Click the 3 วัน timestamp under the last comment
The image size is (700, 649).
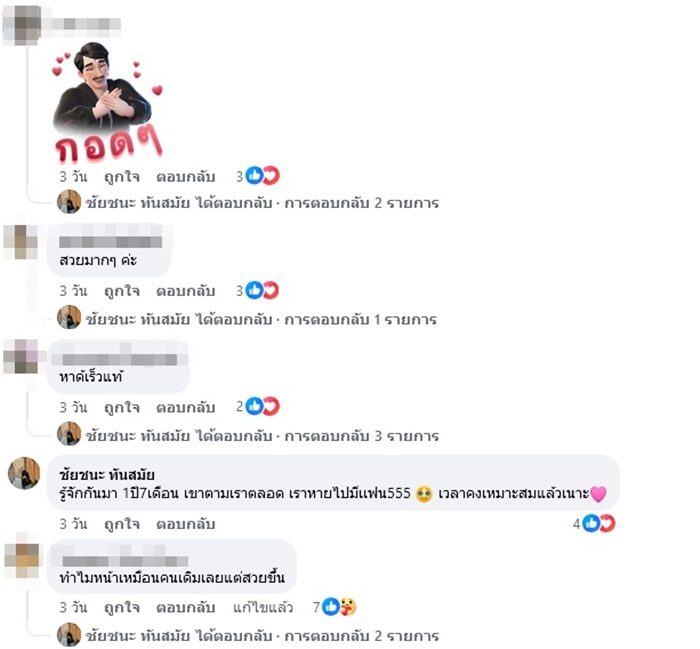pyautogui.click(x=73, y=607)
